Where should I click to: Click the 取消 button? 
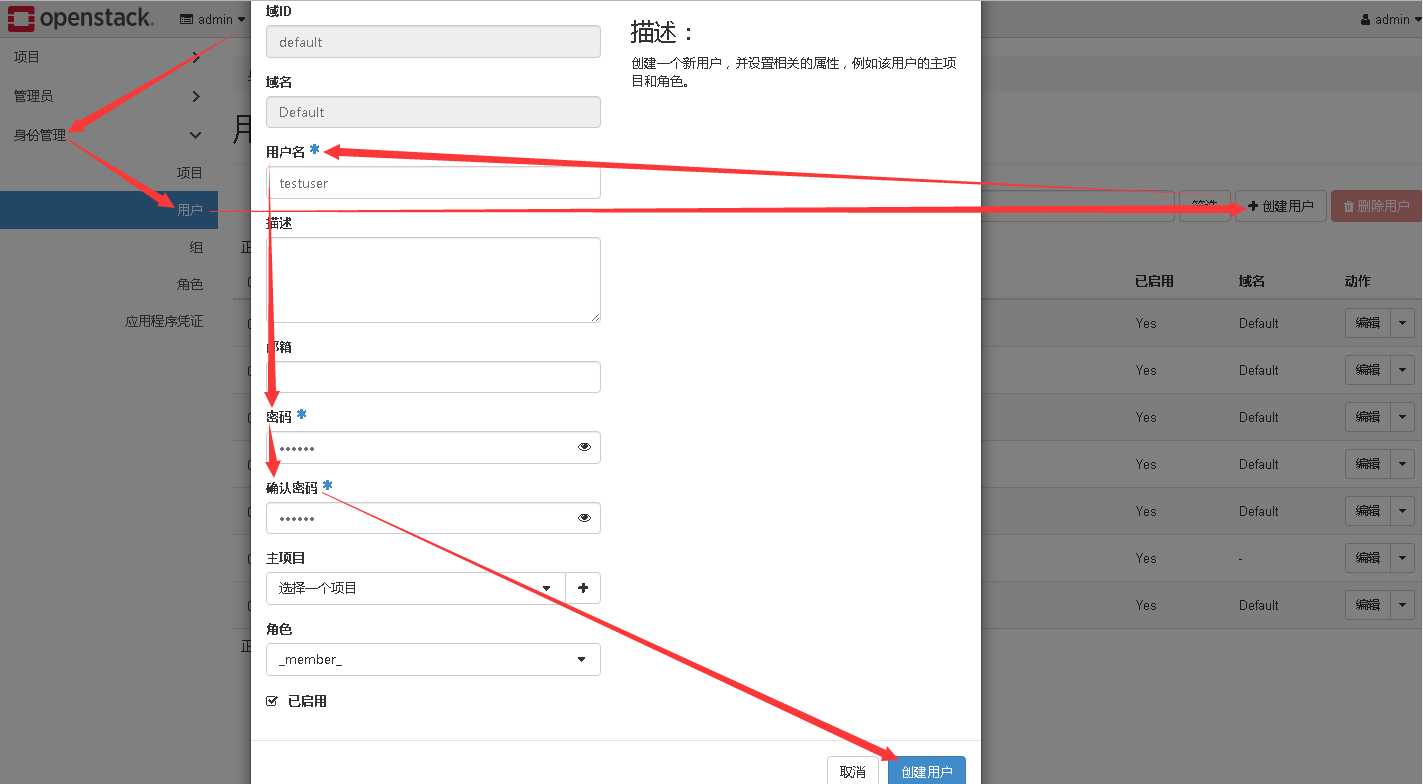pos(853,771)
